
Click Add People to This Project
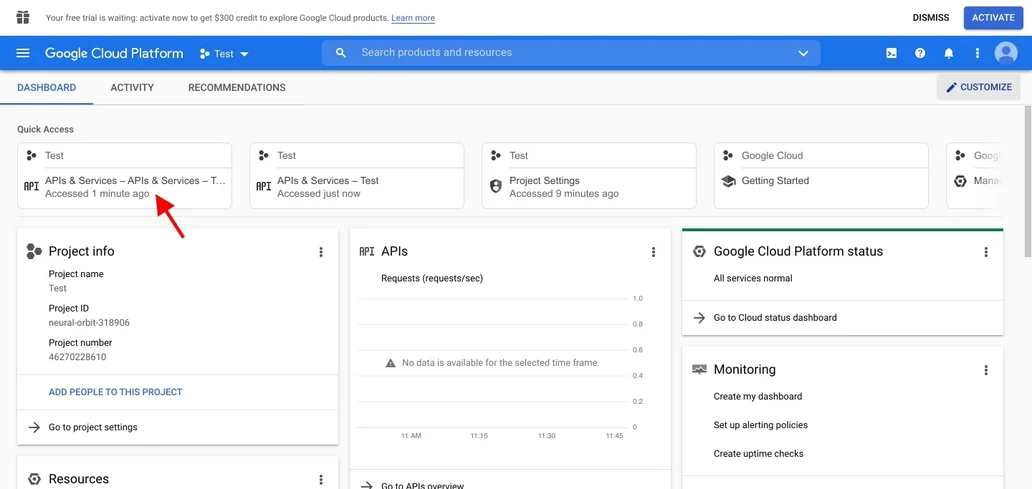coord(115,392)
